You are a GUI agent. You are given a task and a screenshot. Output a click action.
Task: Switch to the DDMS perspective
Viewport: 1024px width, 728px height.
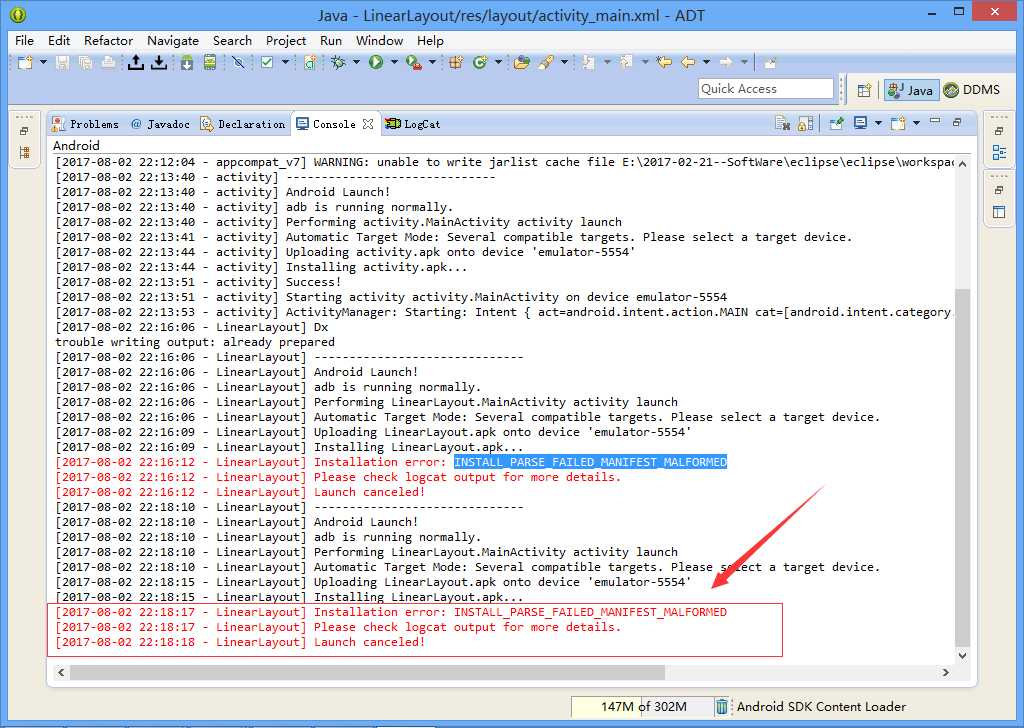972,90
